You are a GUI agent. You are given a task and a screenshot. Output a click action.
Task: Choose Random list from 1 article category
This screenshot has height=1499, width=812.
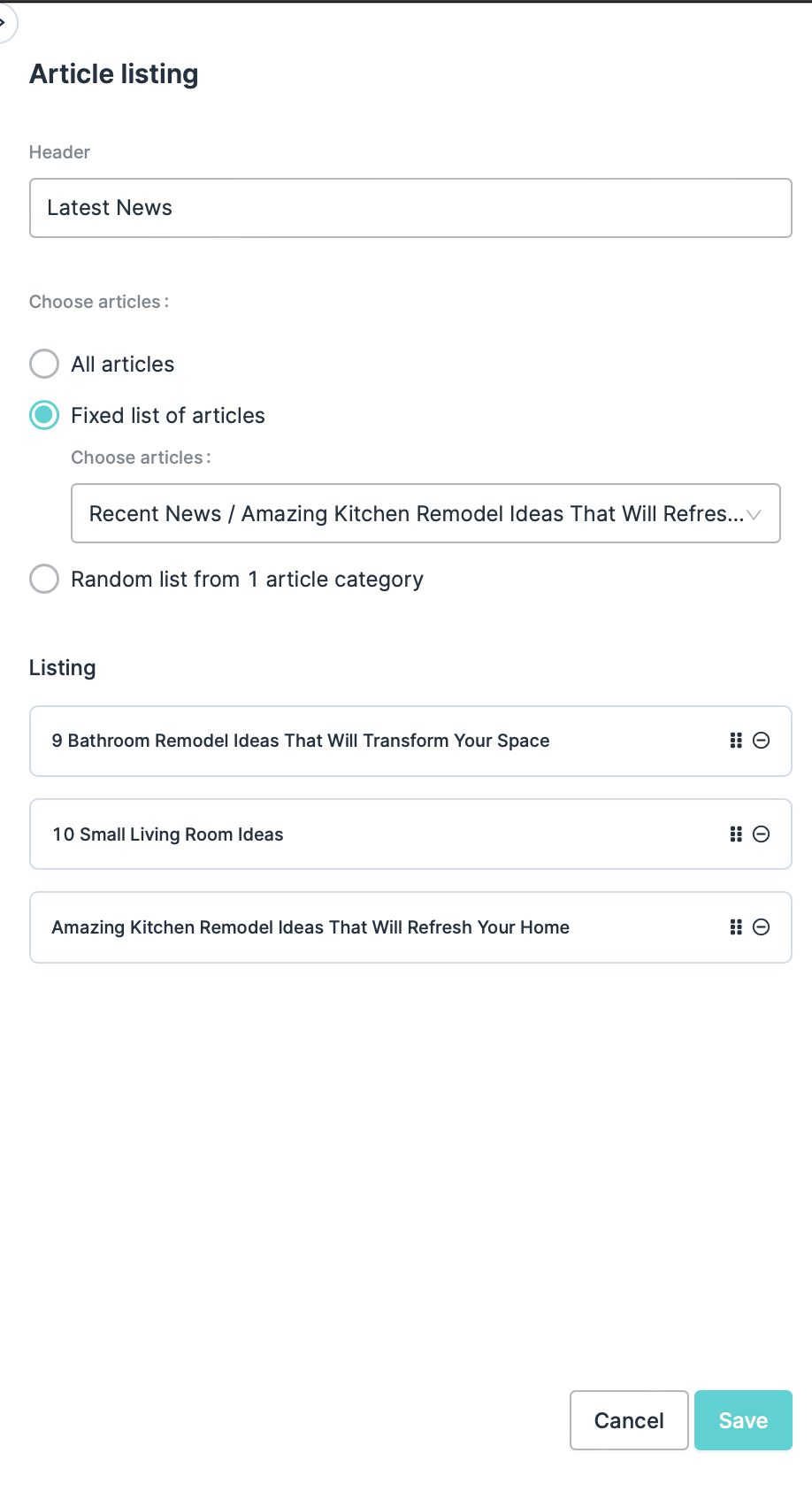44,580
